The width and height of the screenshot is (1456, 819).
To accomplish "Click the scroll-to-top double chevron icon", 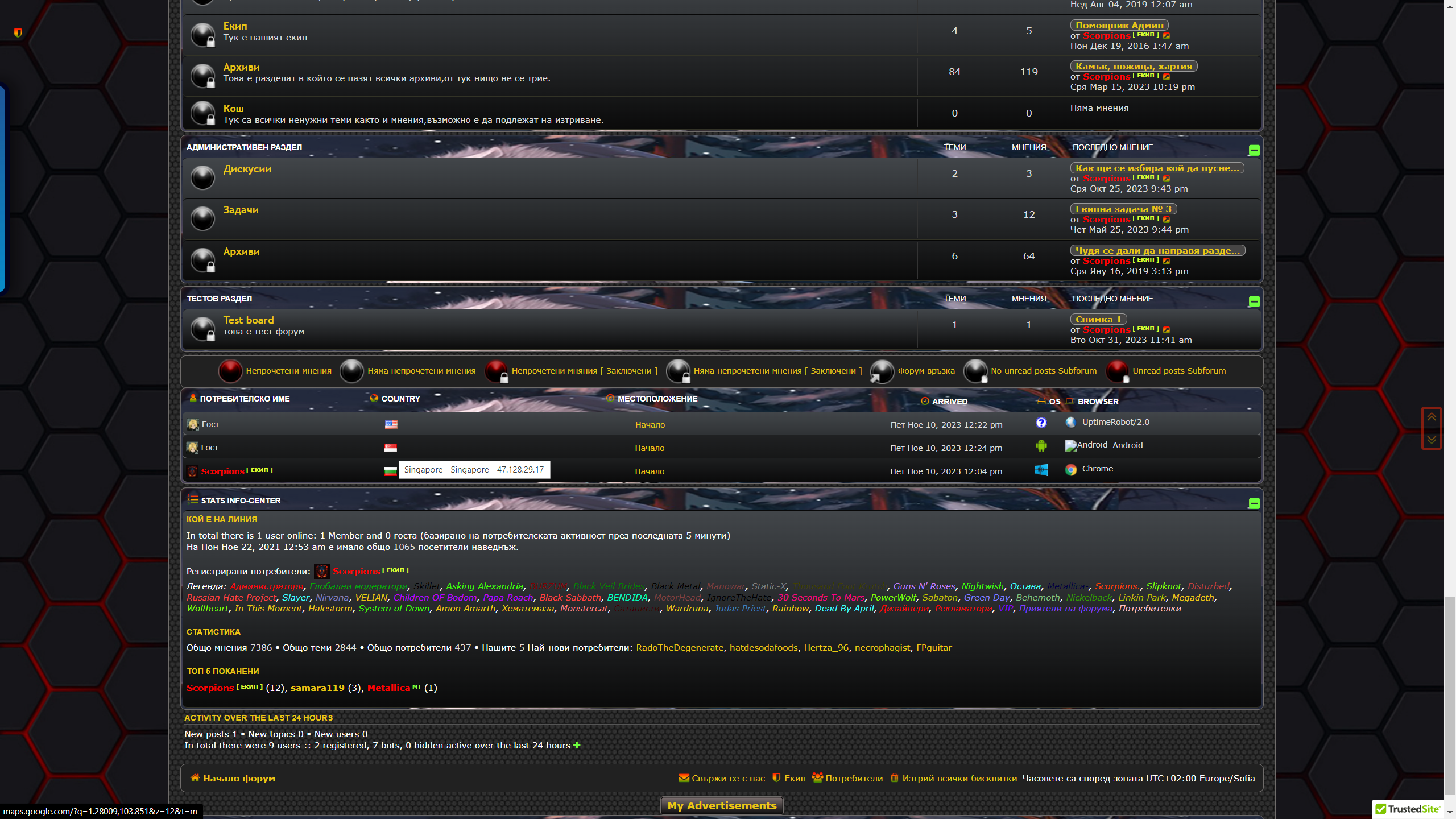I will click(1432, 417).
